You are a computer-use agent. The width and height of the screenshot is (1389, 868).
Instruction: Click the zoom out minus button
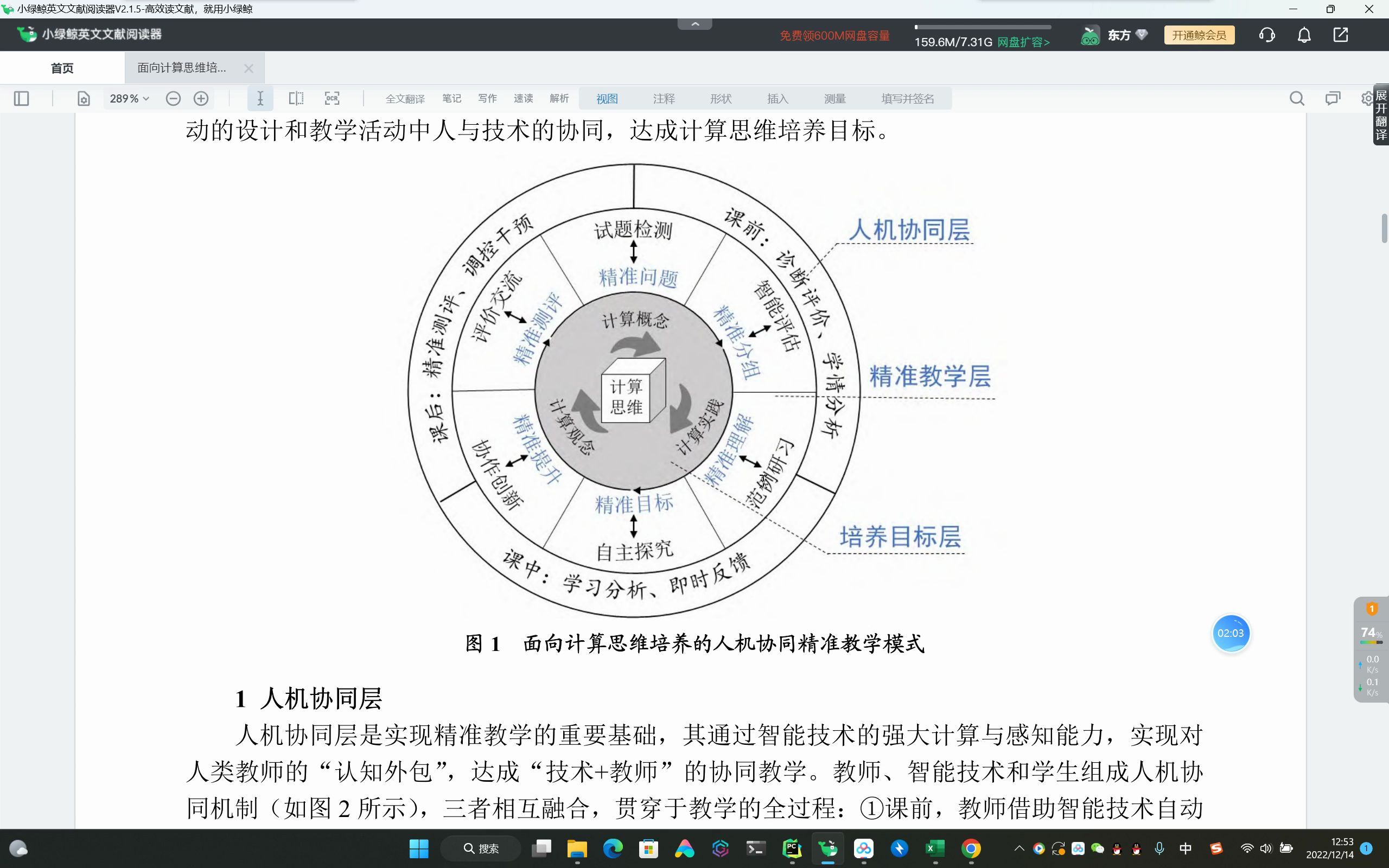point(173,99)
